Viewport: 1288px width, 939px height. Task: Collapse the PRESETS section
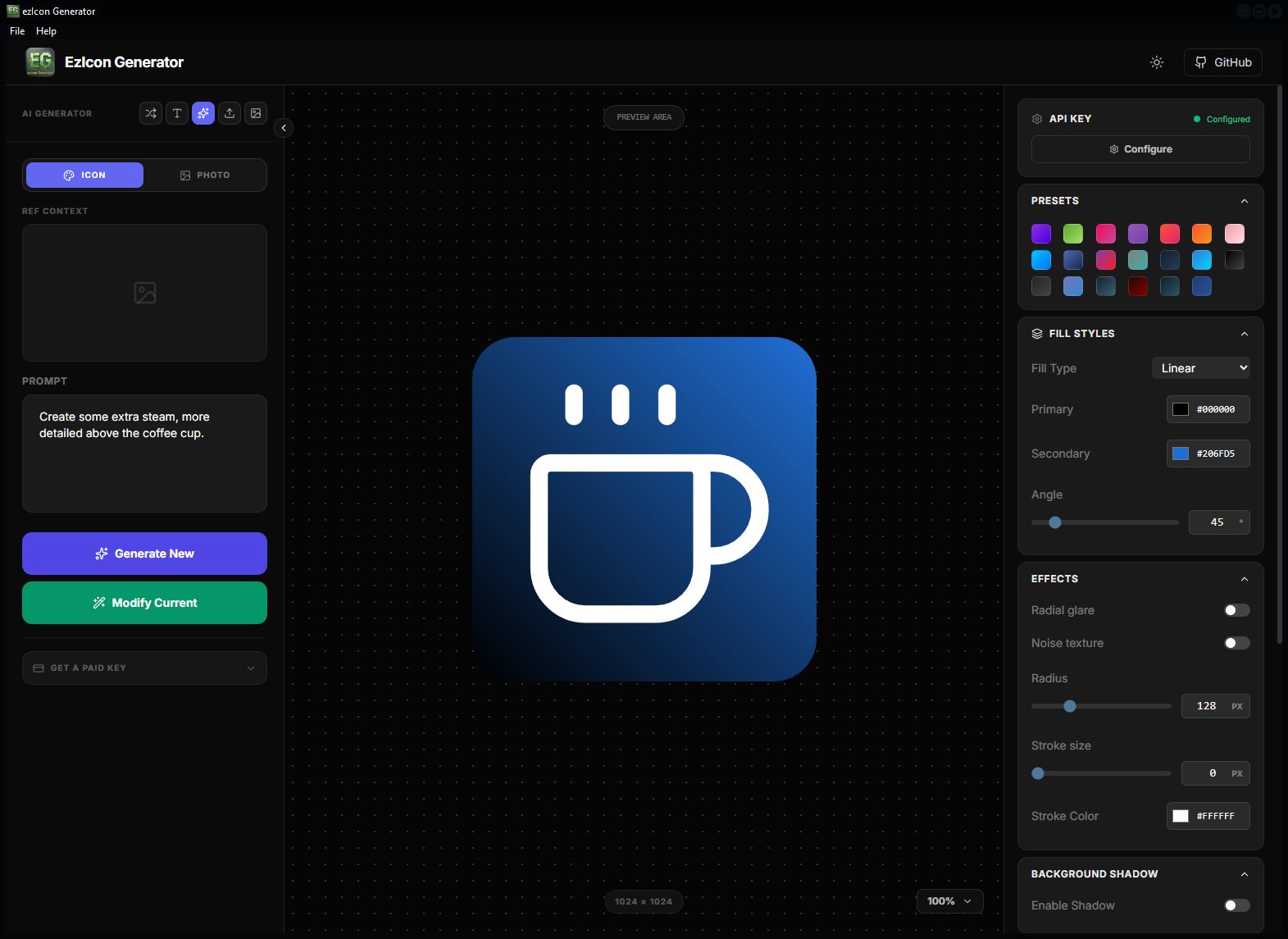(1245, 201)
